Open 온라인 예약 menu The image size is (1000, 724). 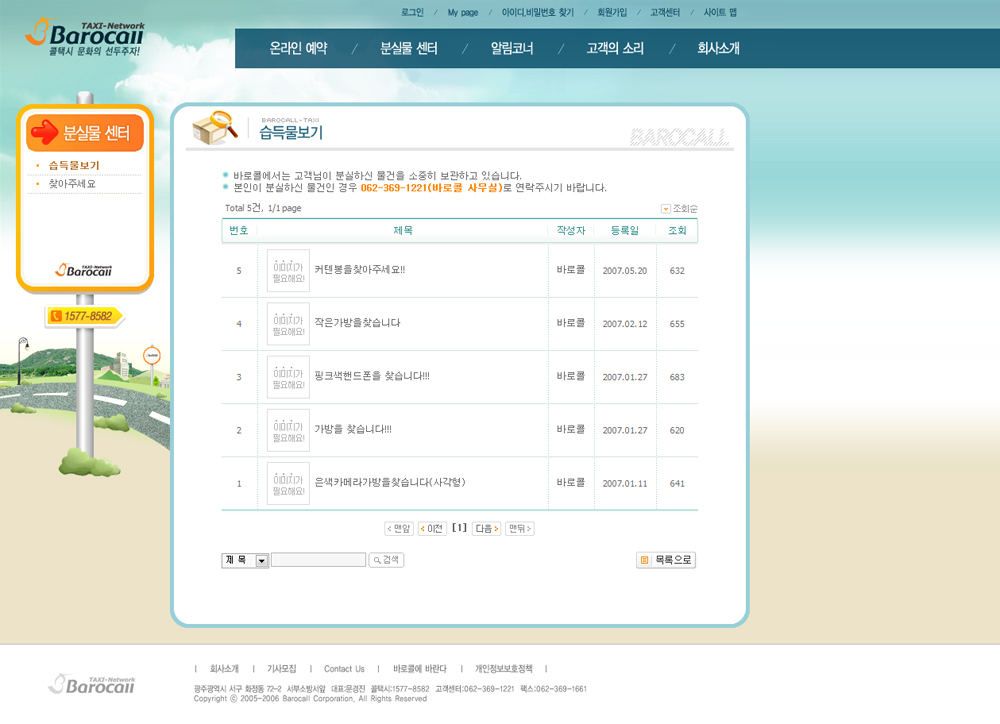pos(298,48)
